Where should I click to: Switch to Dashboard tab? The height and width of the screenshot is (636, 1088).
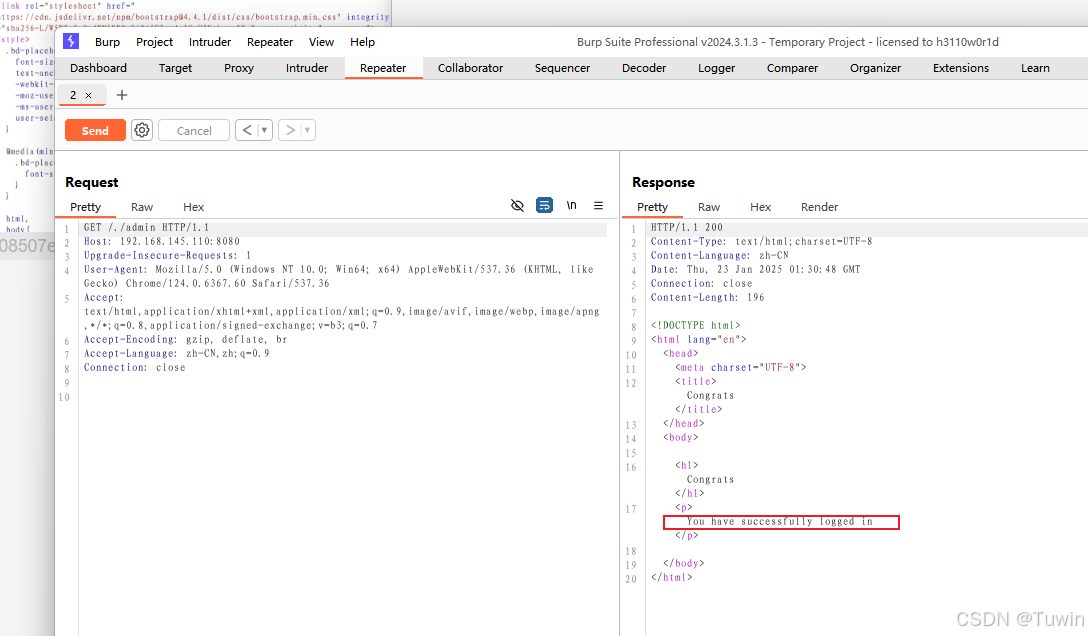[99, 68]
